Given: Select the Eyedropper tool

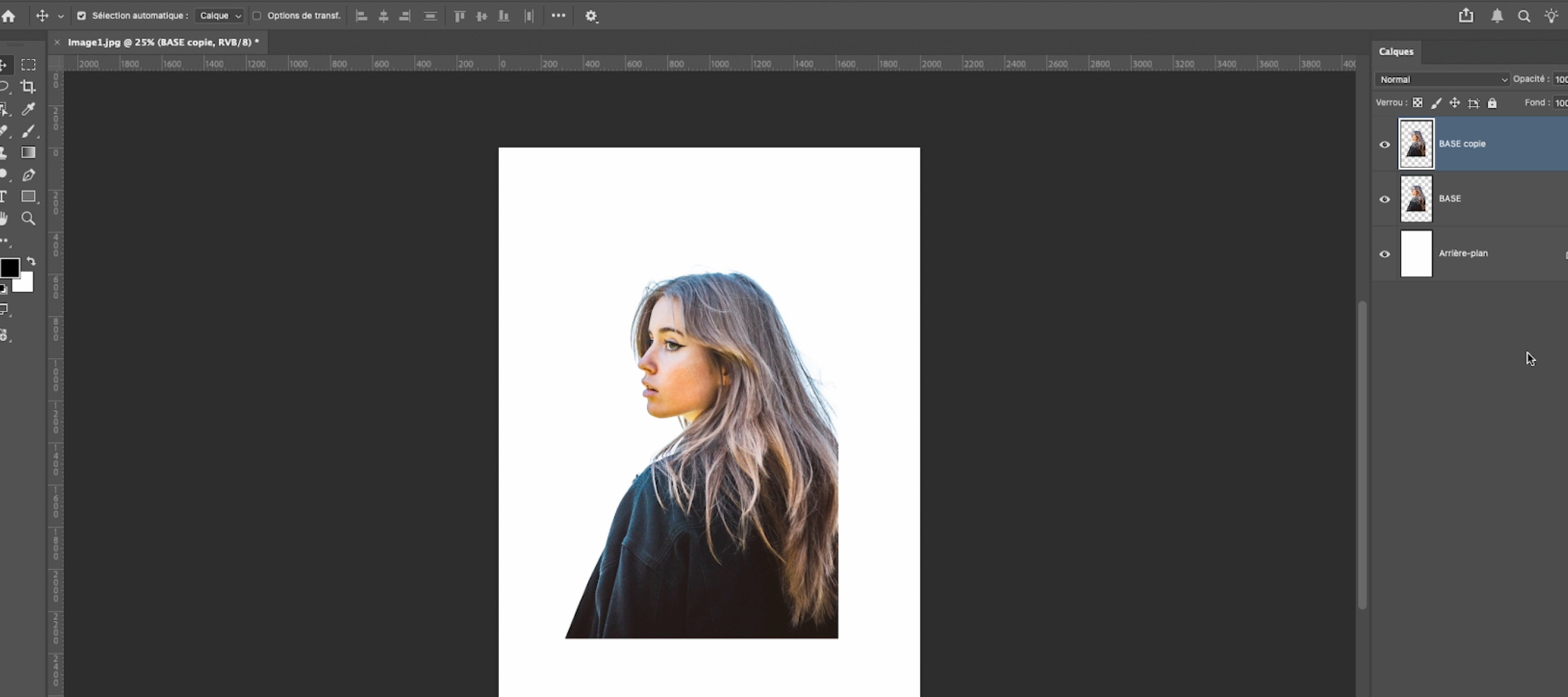Looking at the screenshot, I should (x=28, y=109).
